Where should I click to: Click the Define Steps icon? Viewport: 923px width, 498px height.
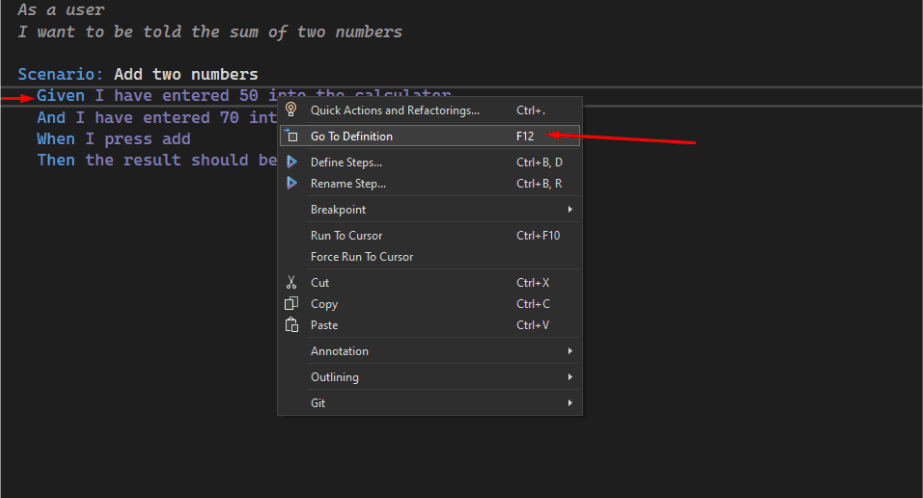pos(291,162)
